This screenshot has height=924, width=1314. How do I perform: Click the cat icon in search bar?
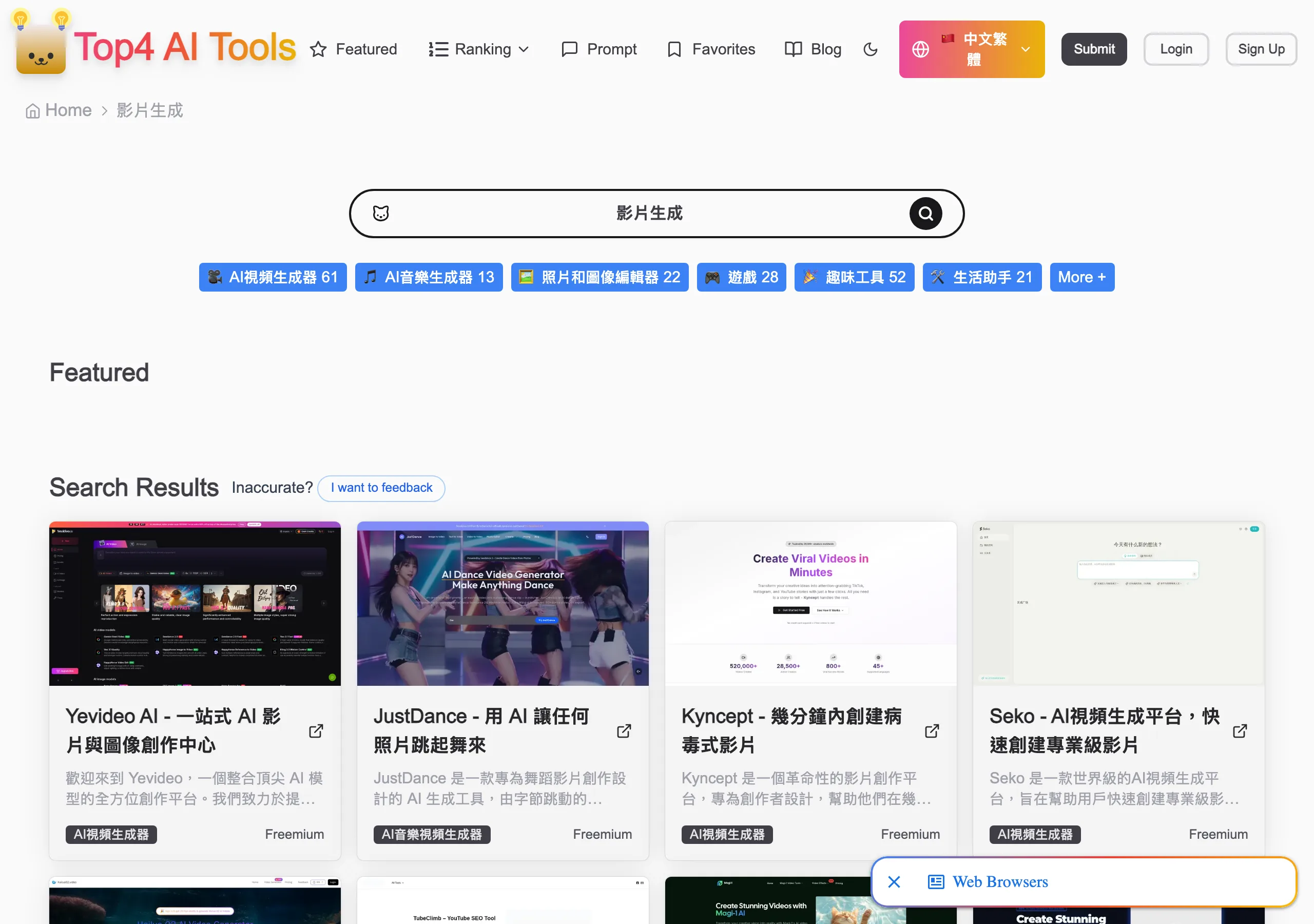[x=380, y=214]
